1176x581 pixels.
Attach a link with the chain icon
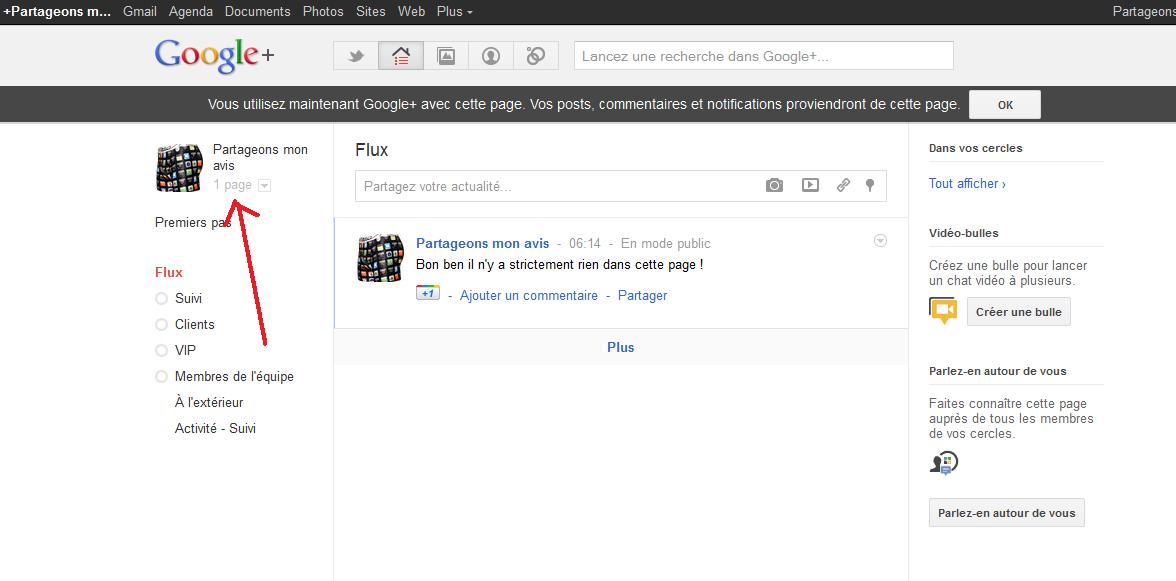tap(843, 185)
